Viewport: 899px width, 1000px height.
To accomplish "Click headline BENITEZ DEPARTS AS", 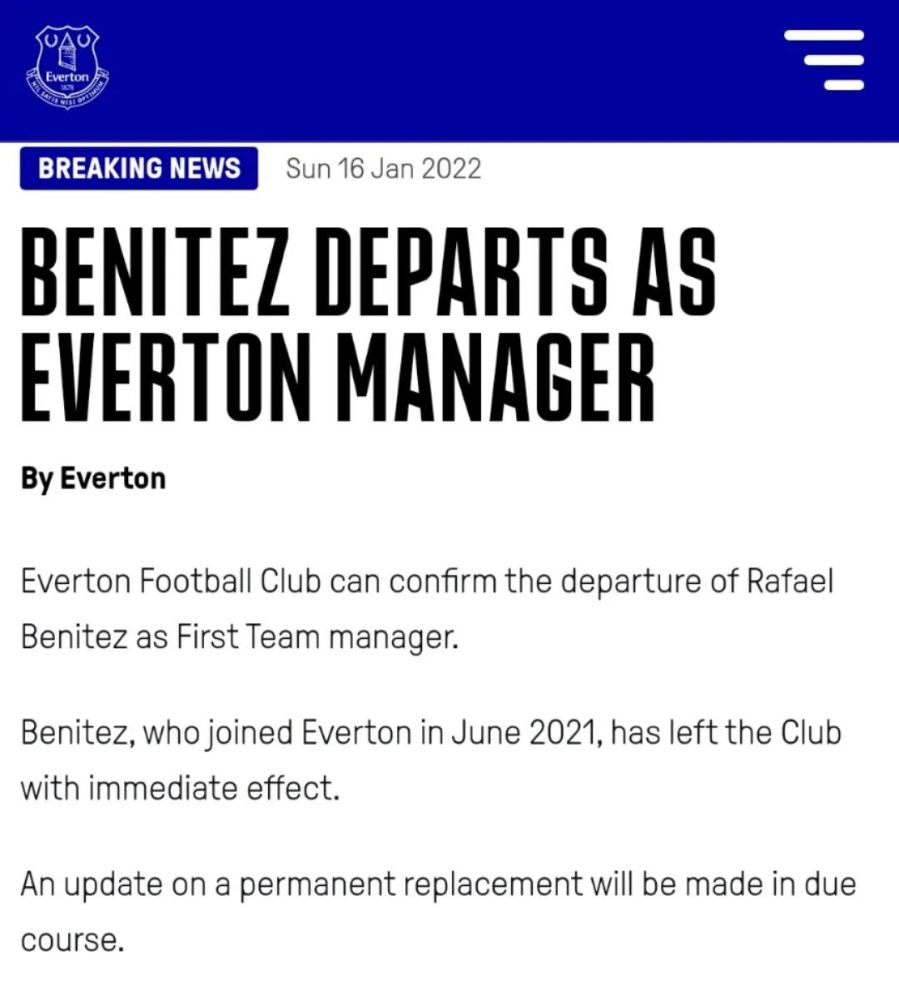I will [x=369, y=272].
